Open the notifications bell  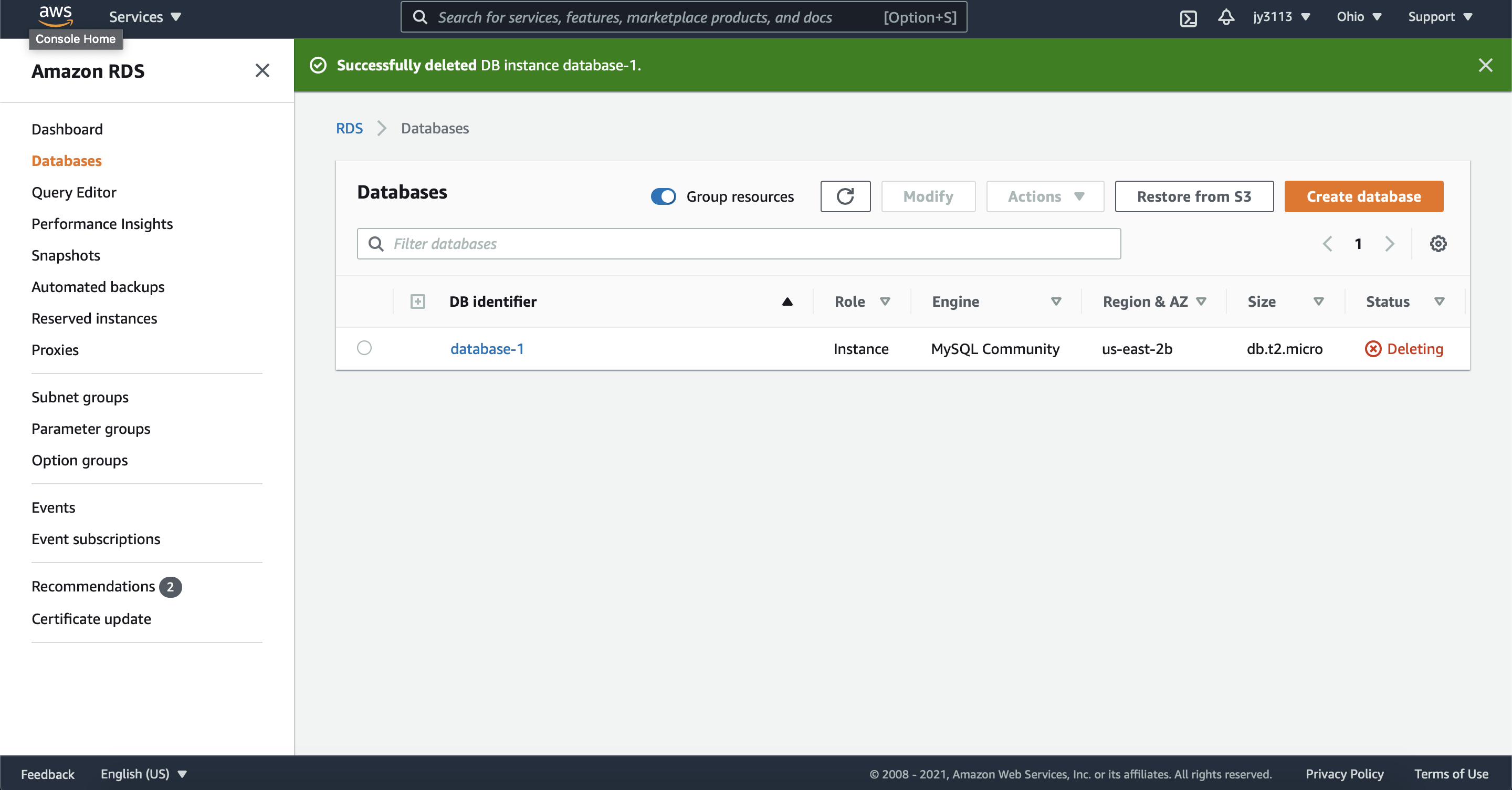pyautogui.click(x=1225, y=17)
